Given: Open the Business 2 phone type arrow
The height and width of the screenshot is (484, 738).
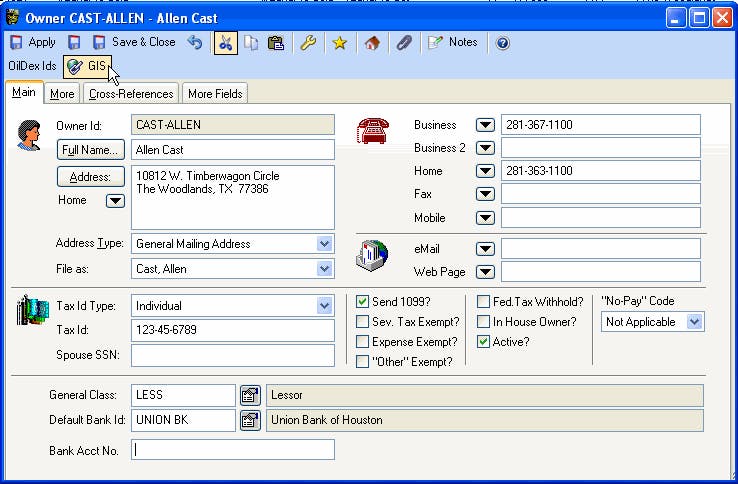Looking at the screenshot, I should click(x=485, y=148).
